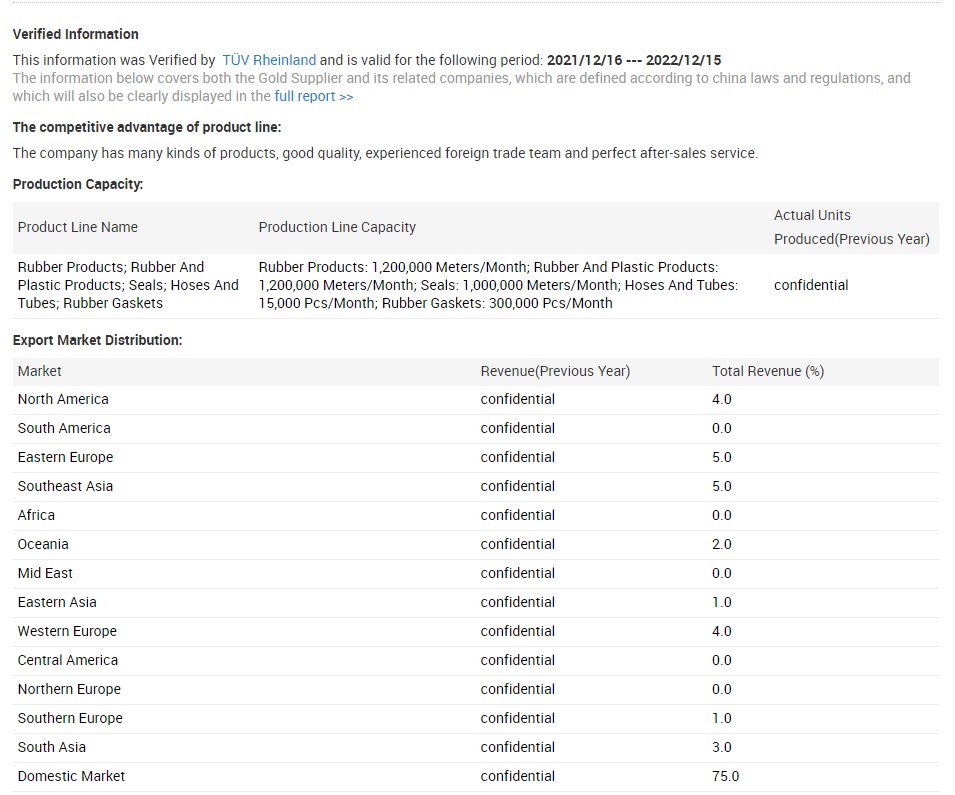
Task: Click the Production Capacity section heading
Action: [78, 184]
